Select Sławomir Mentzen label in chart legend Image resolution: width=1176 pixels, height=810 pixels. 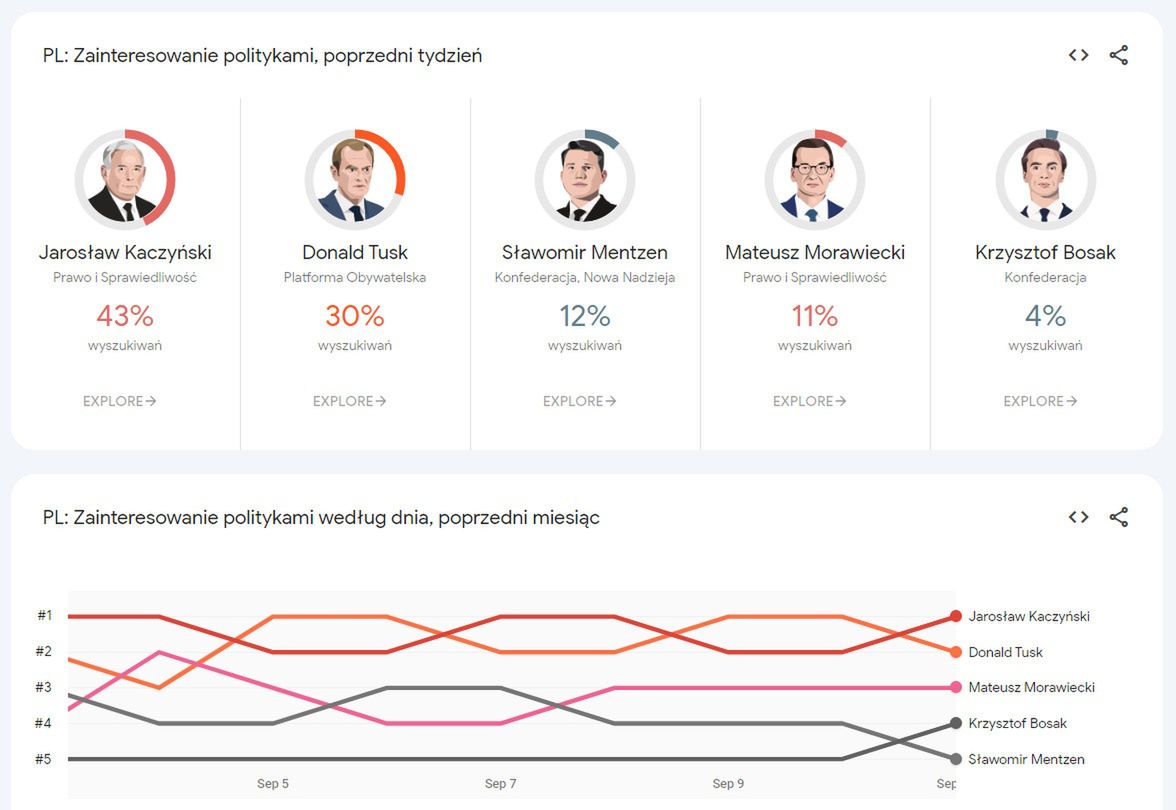[x=1026, y=759]
